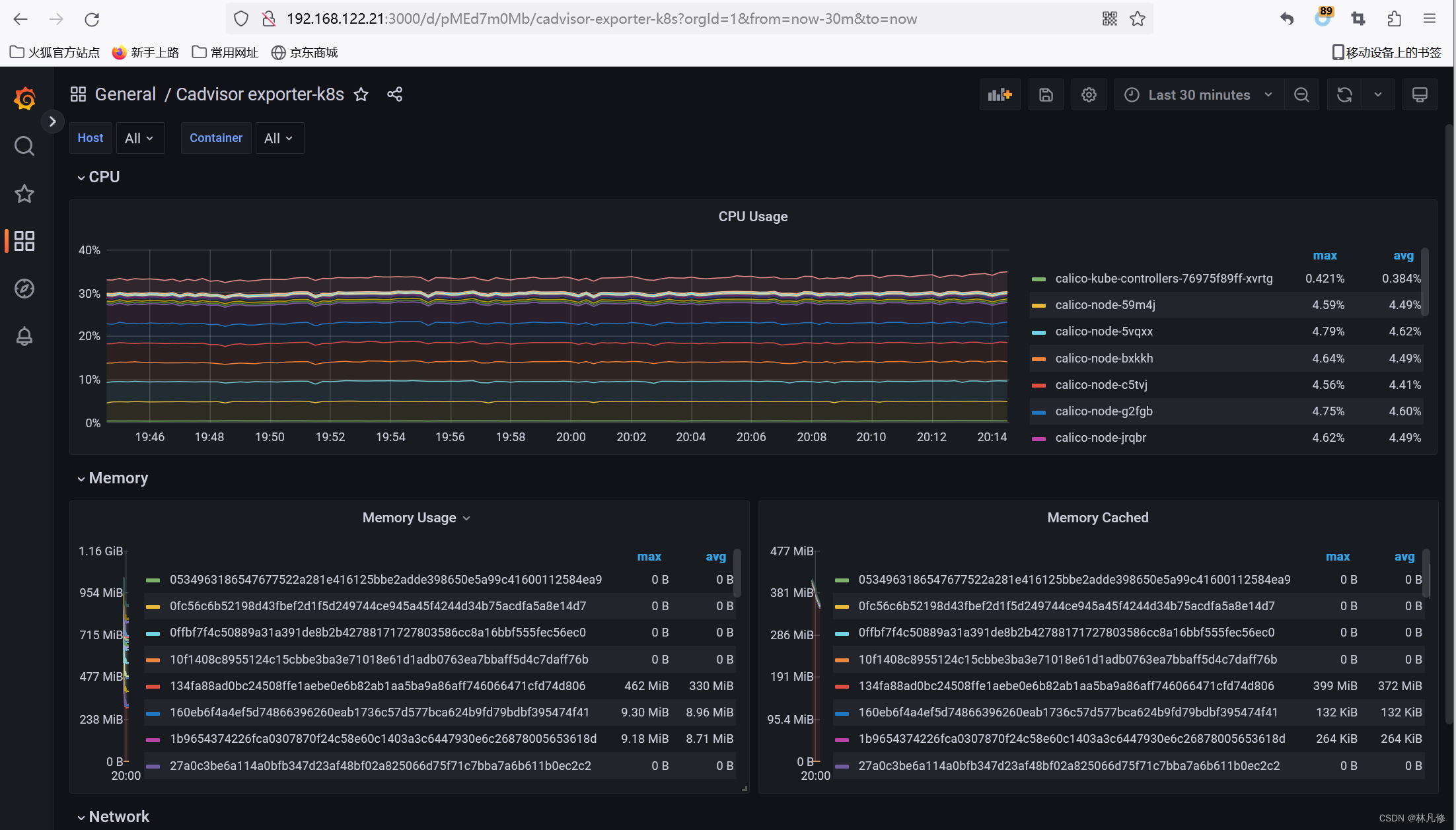Viewport: 1456px width, 830px height.
Task: Toggle calico-node-5vqxx series visibility
Action: pyautogui.click(x=1104, y=331)
